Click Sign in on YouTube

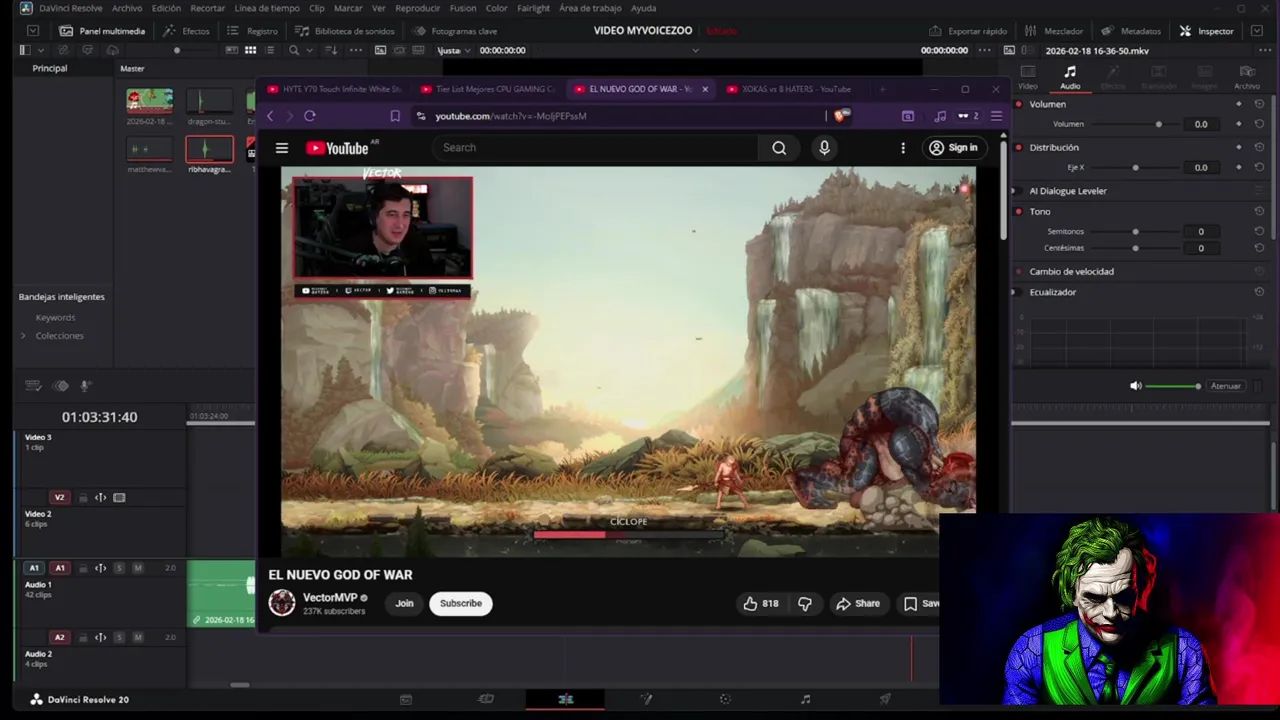coord(953,148)
